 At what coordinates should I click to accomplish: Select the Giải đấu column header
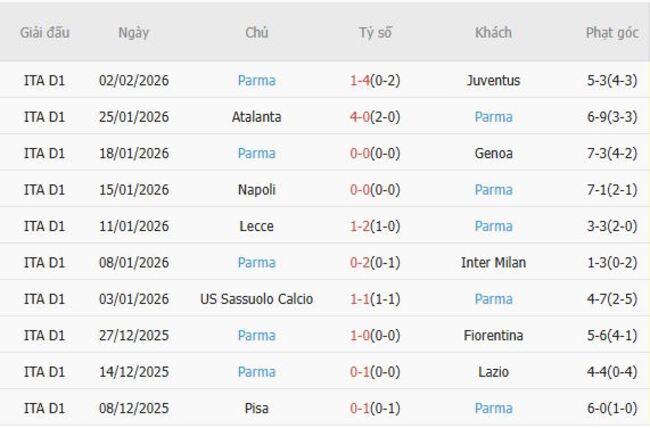pyautogui.click(x=44, y=32)
